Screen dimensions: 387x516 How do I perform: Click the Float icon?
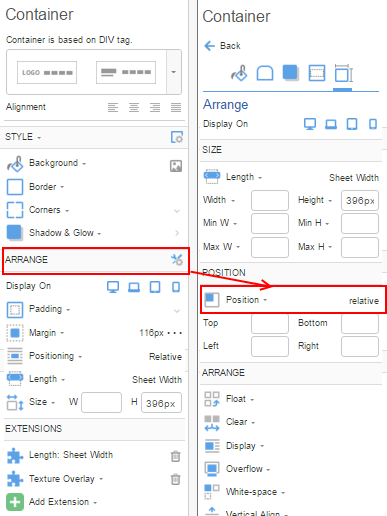click(x=212, y=399)
